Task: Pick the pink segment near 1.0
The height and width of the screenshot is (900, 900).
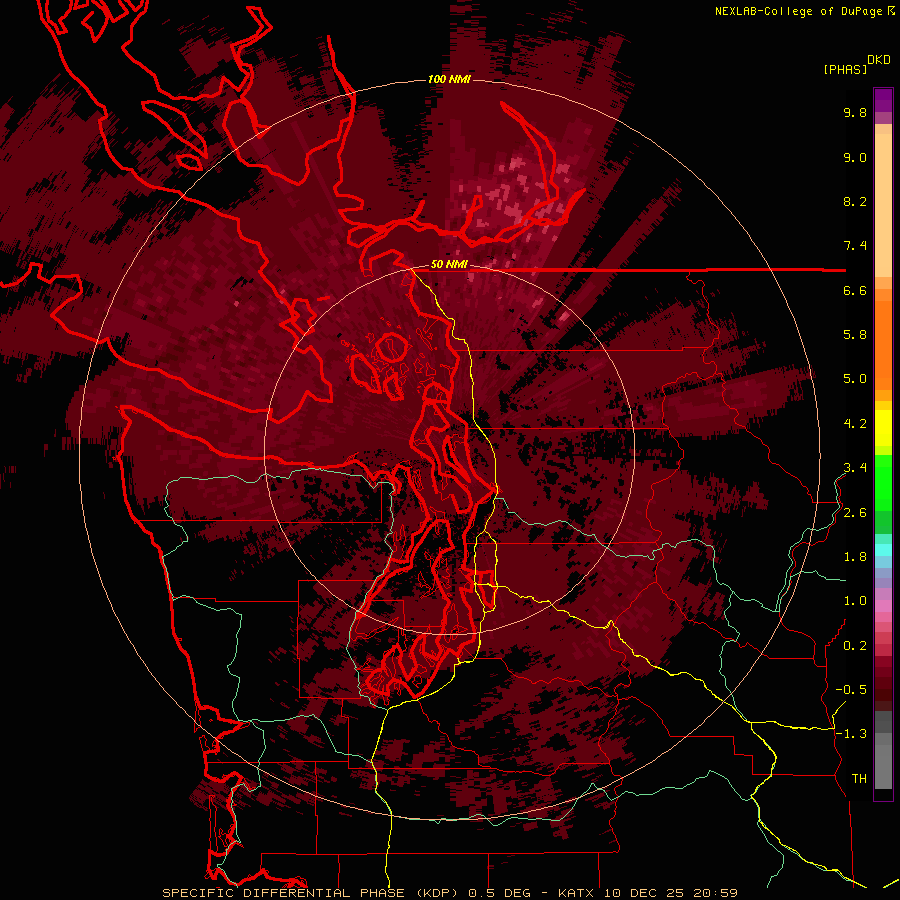Action: tap(883, 606)
